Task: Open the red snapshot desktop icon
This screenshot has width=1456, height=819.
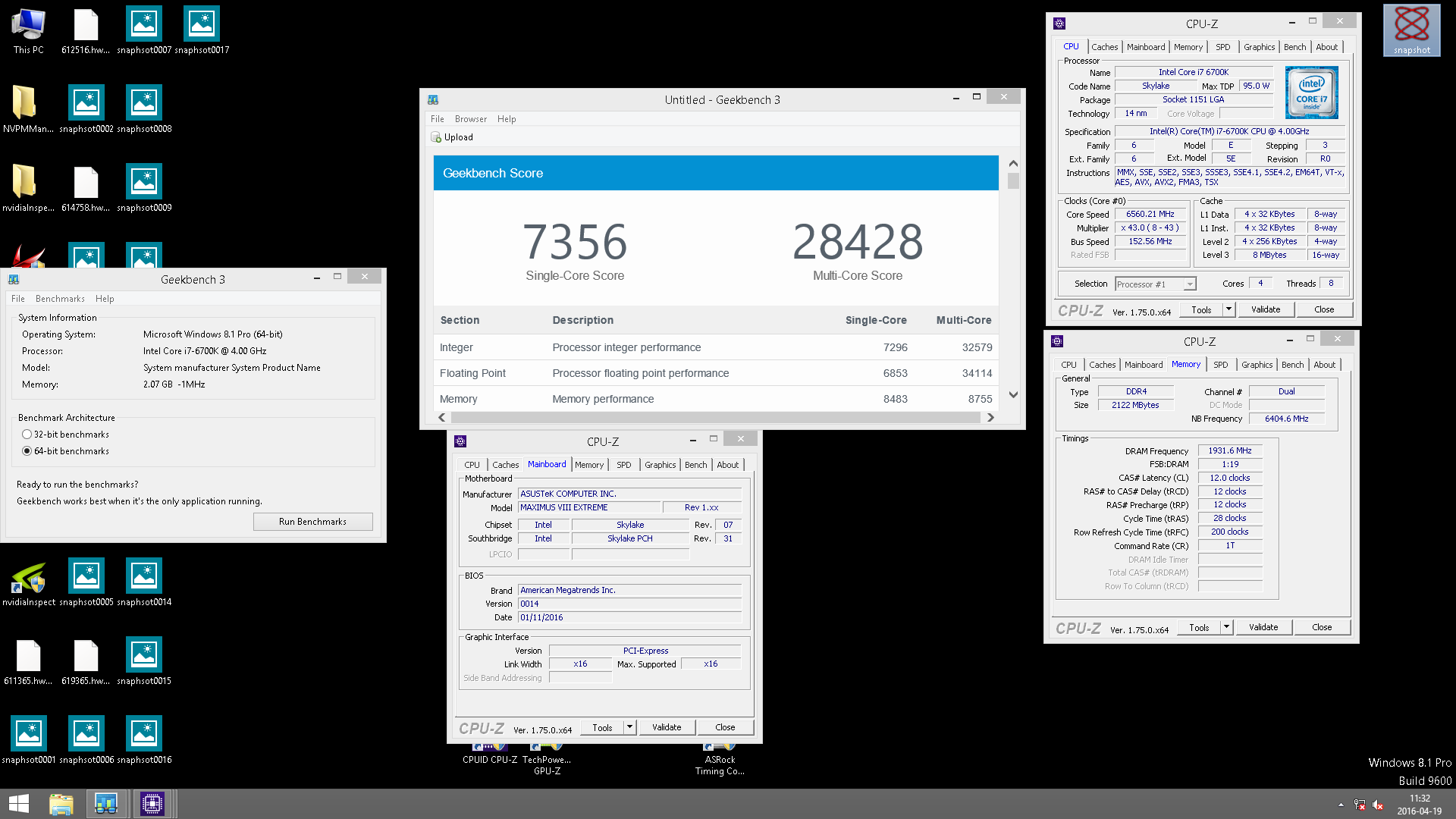Action: 1411,30
